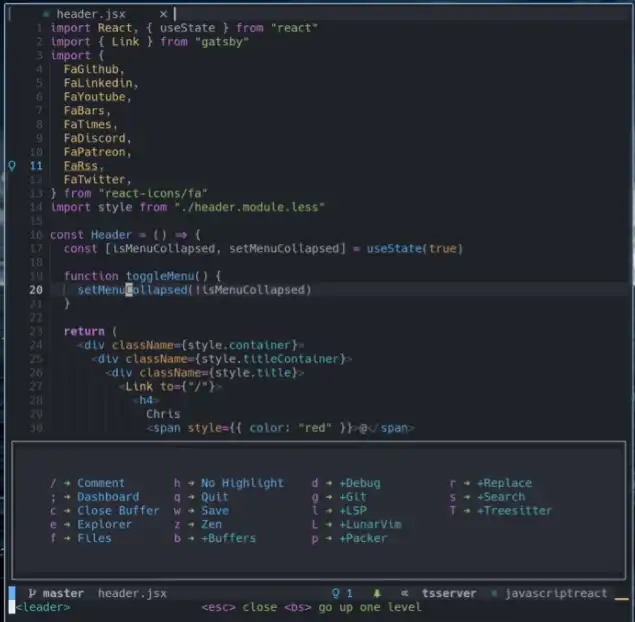Click FaPatreon on line 10

pos(94,152)
